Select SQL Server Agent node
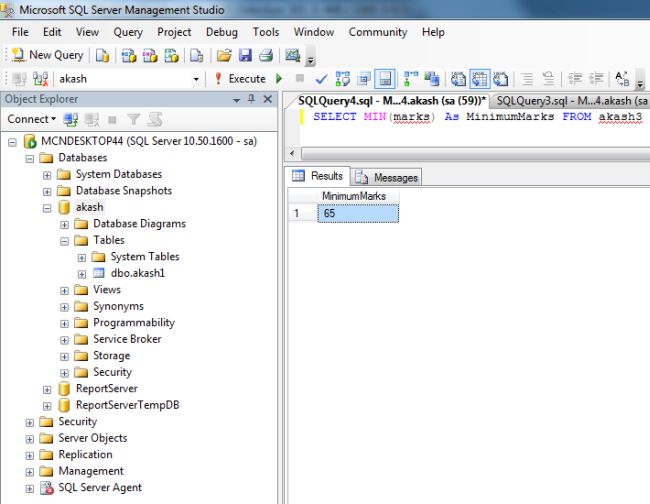650x504 pixels. click(x=99, y=487)
